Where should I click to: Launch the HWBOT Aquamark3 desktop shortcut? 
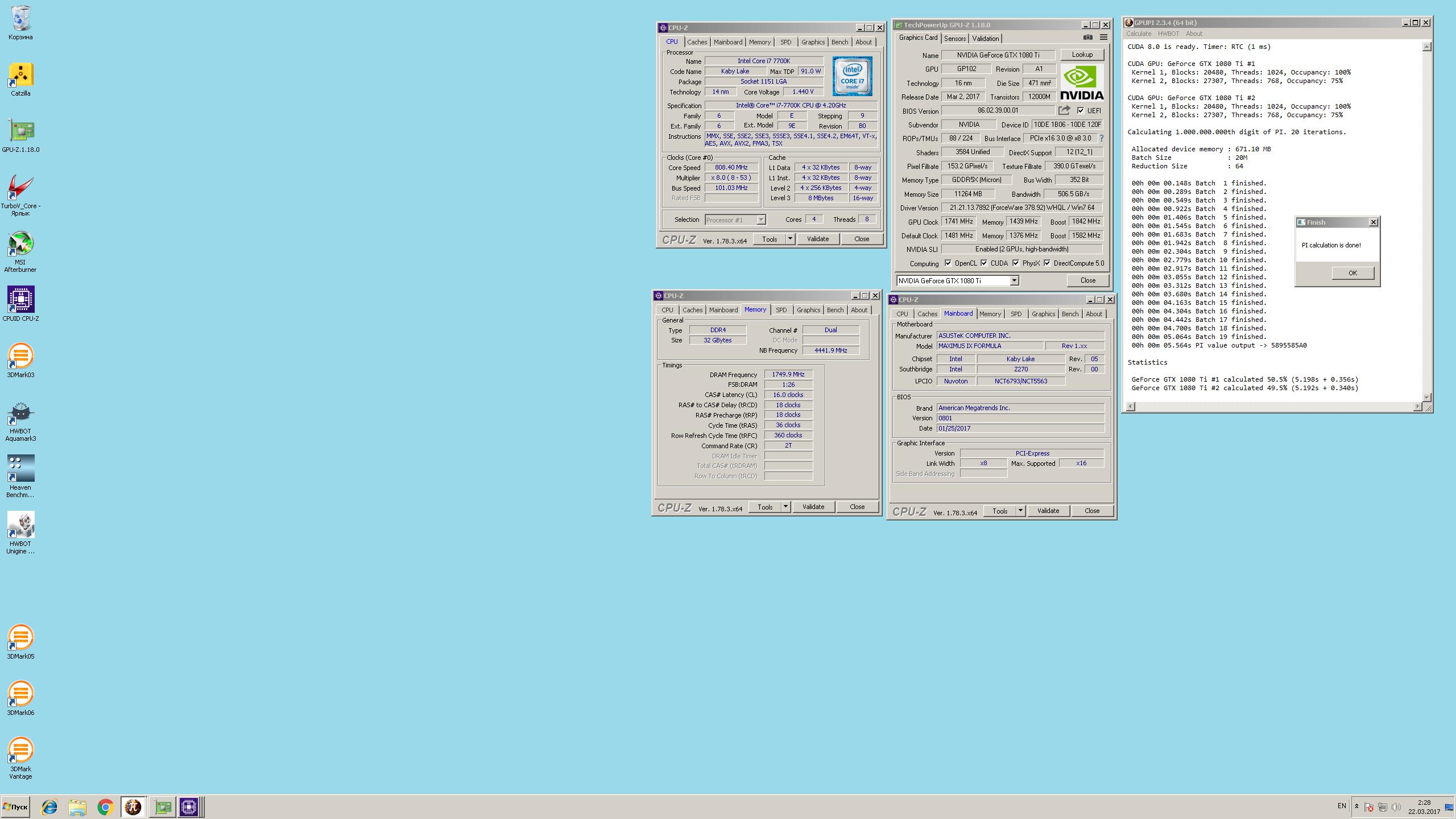[20, 420]
